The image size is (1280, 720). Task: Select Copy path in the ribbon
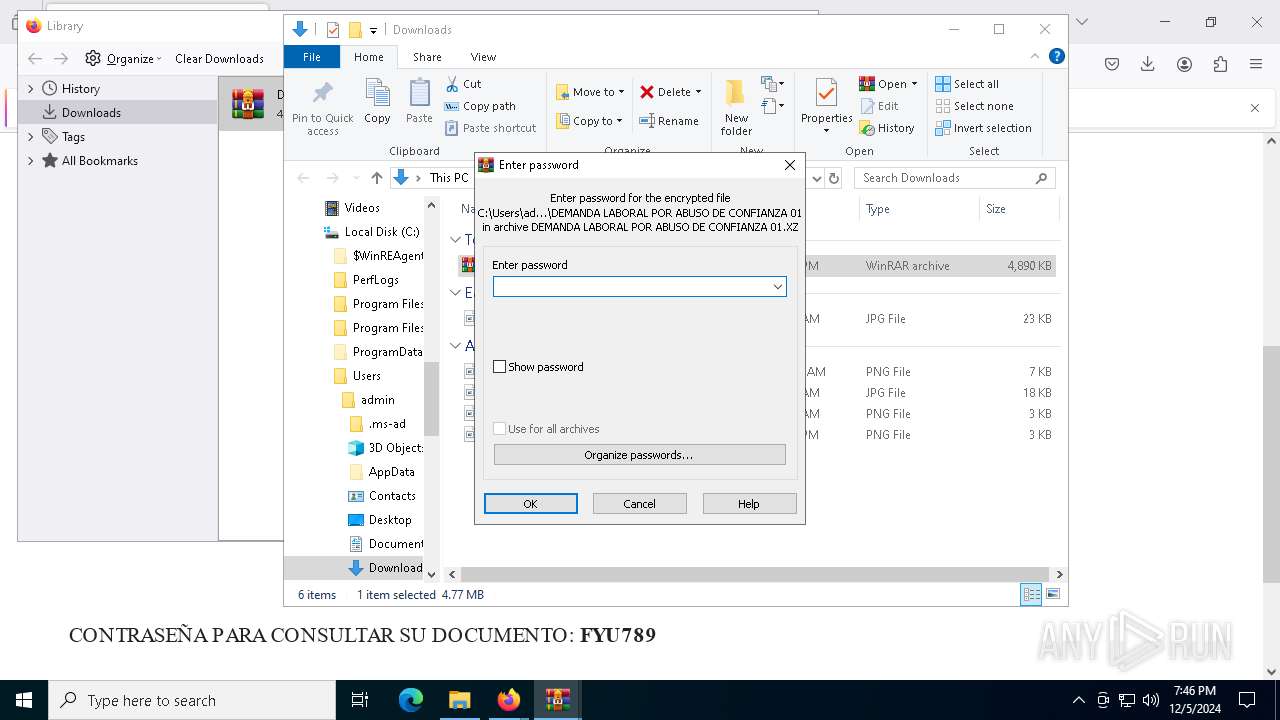480,106
